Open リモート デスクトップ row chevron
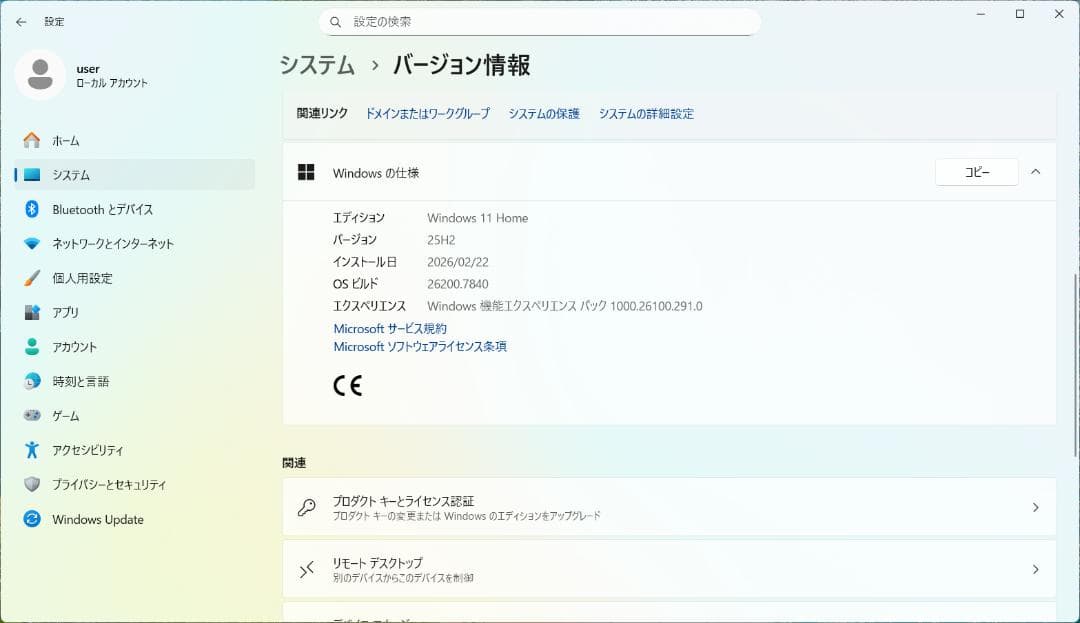The width and height of the screenshot is (1080, 623). point(1035,569)
